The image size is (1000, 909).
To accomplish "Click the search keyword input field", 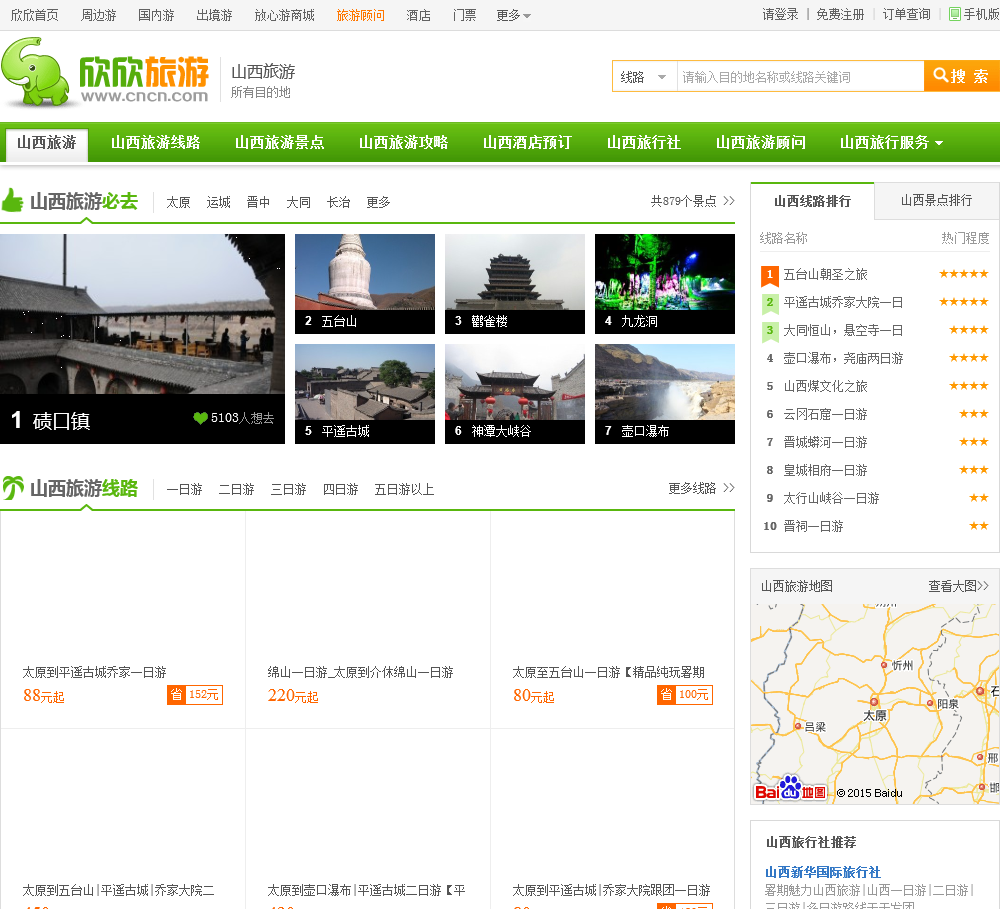I will pos(800,77).
